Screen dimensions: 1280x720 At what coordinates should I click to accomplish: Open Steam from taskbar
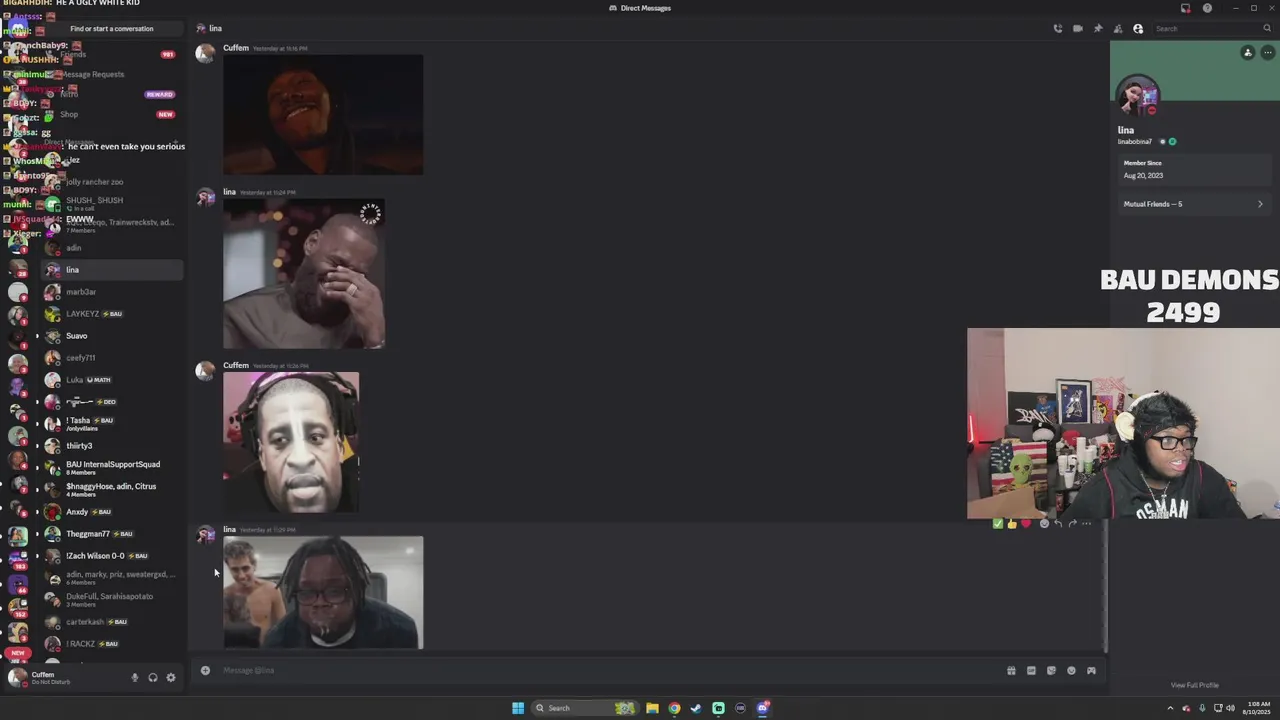pyautogui.click(x=696, y=708)
